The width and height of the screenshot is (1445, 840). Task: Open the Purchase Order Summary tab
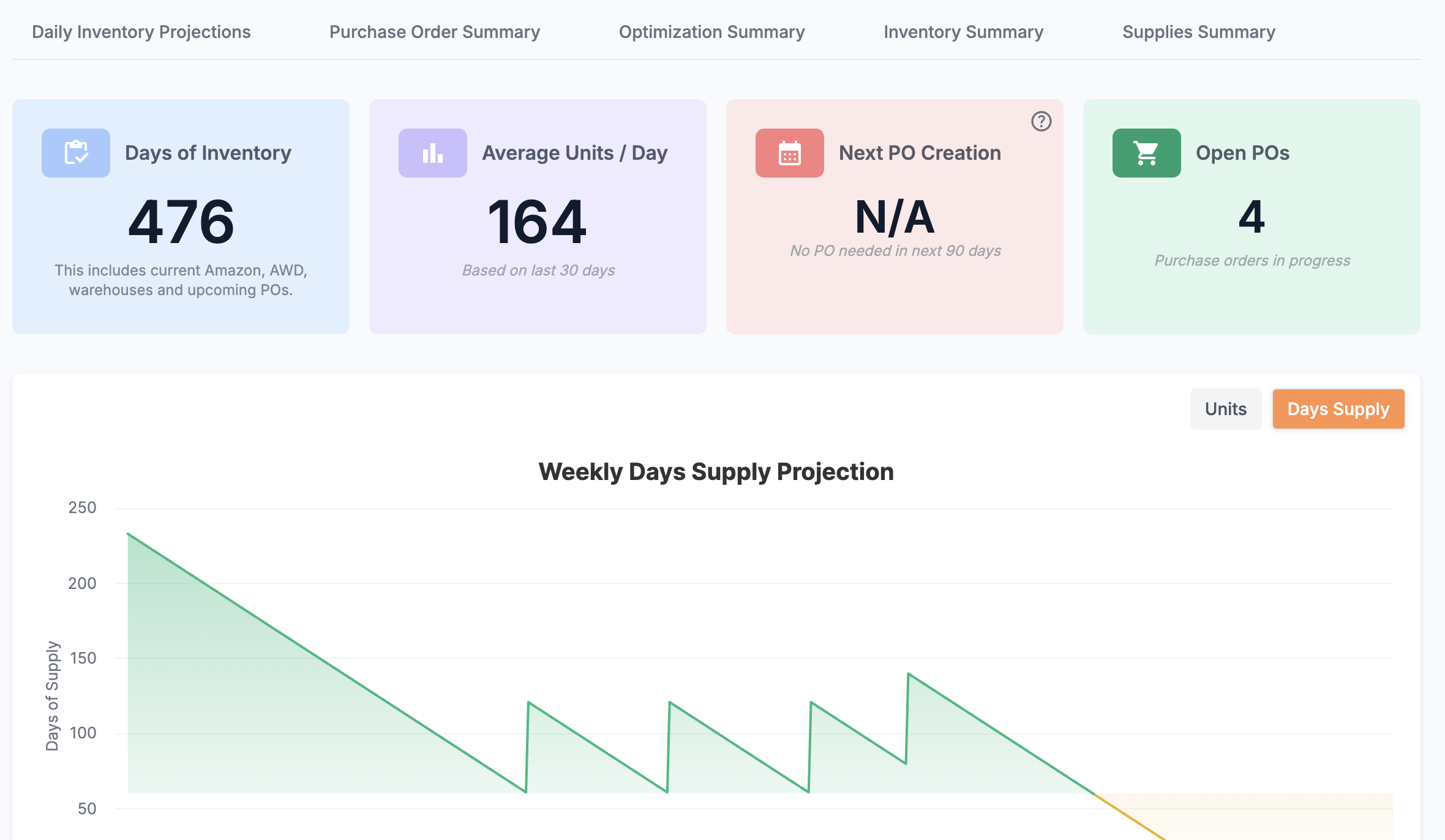click(435, 32)
